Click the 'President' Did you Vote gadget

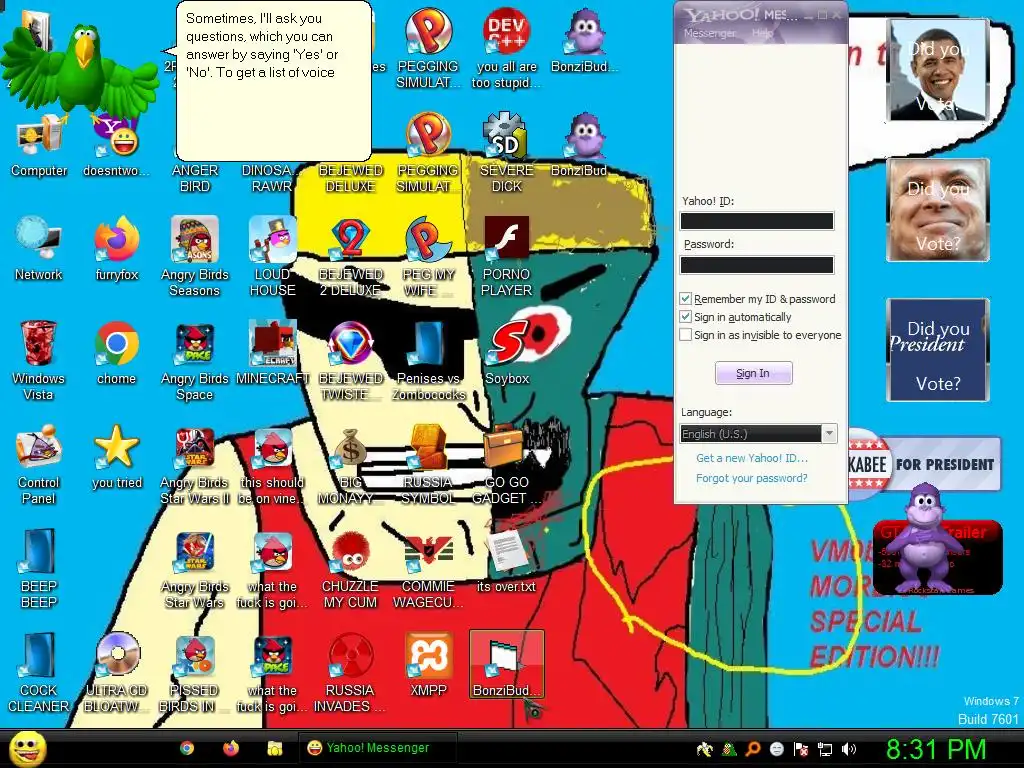[x=938, y=349]
